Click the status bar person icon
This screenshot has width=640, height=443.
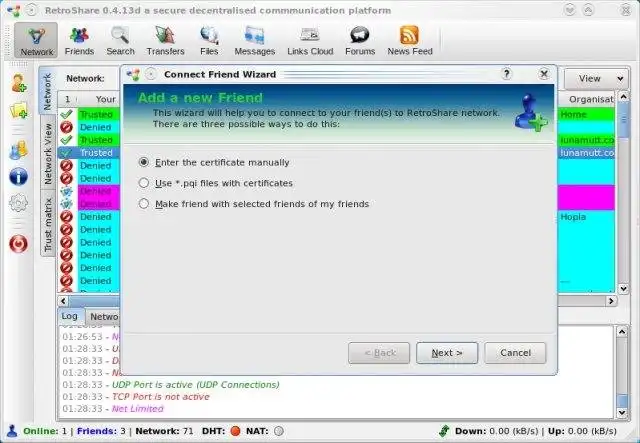tap(12, 431)
